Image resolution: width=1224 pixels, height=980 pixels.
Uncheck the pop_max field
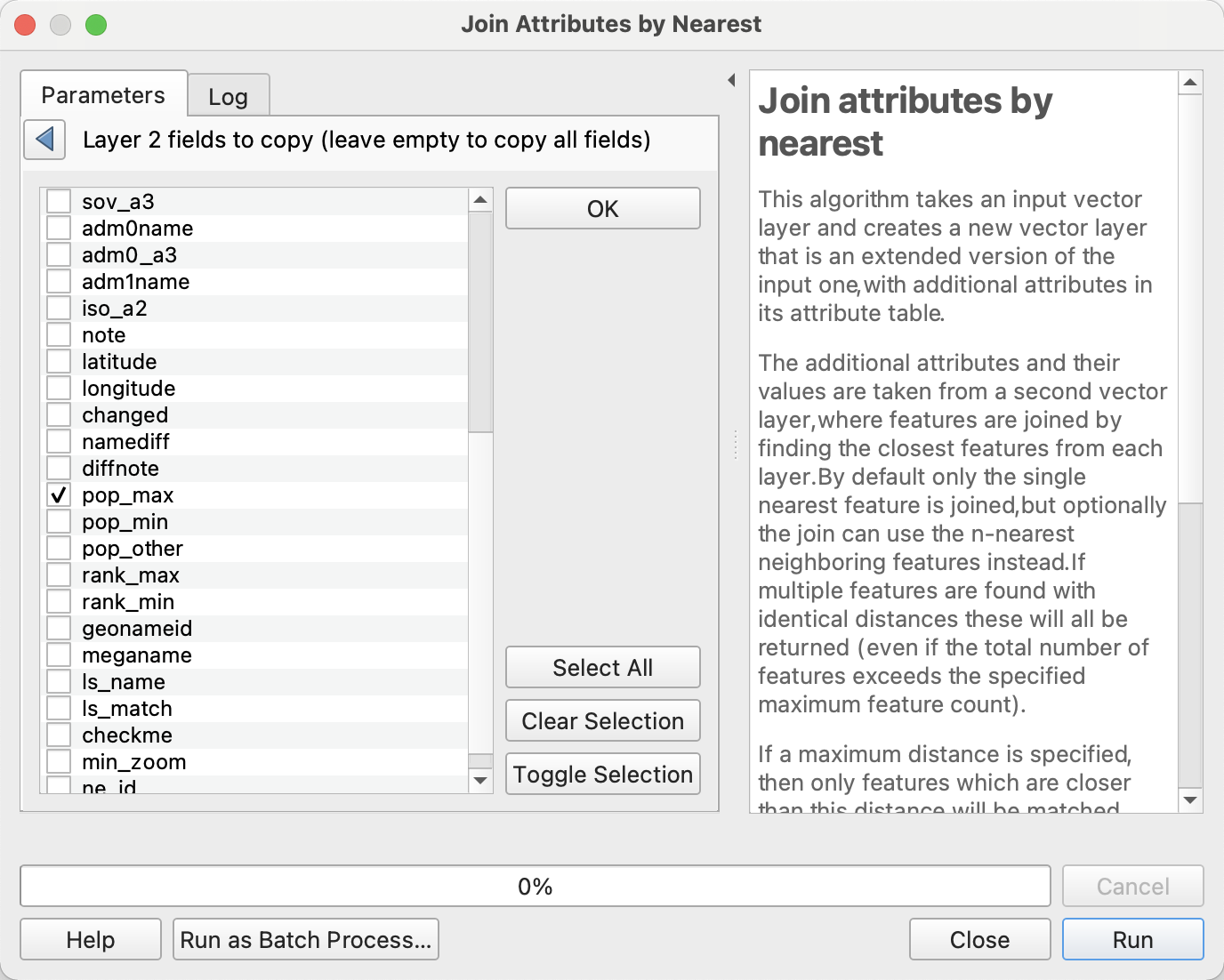[x=59, y=494]
